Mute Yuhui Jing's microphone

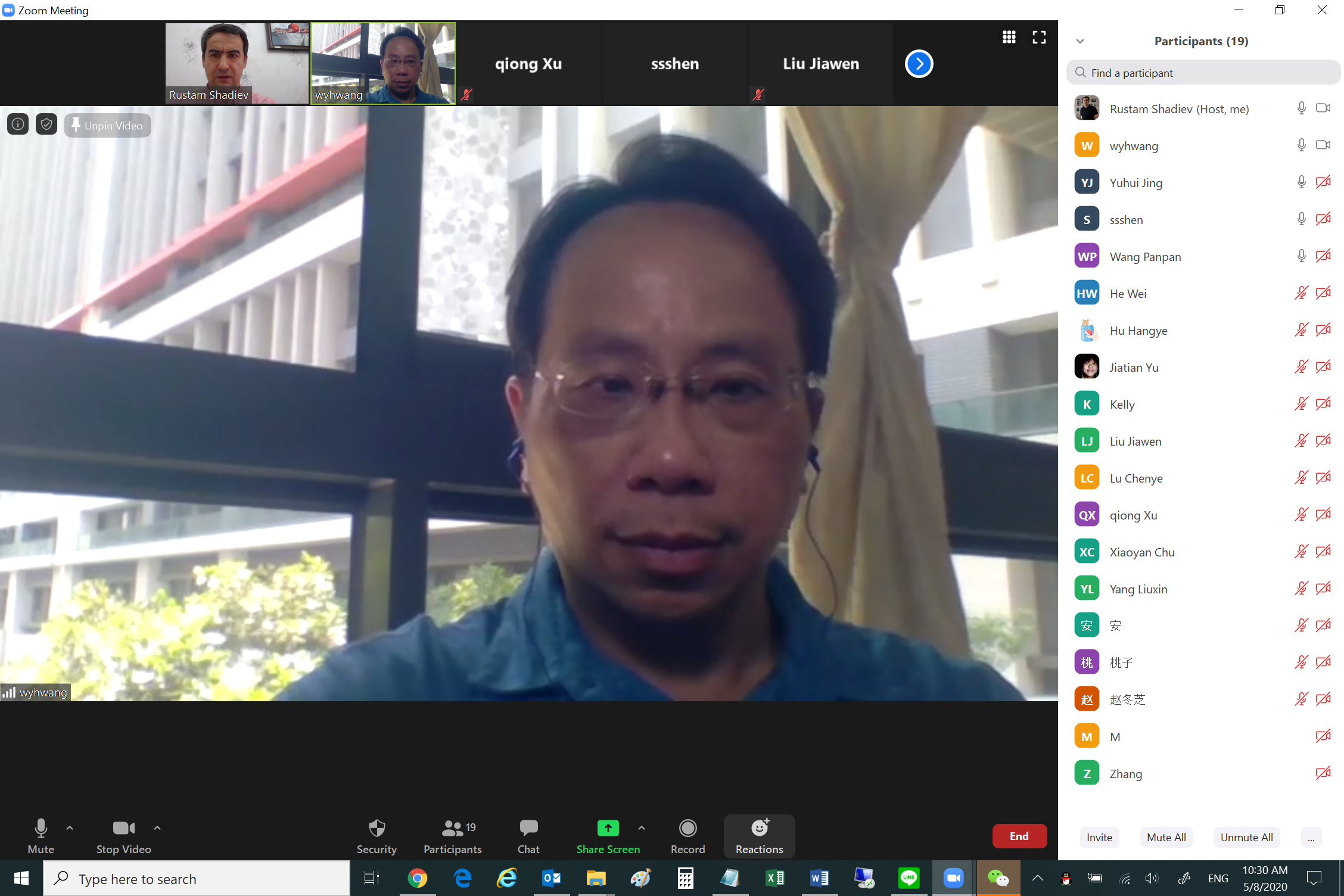1301,182
